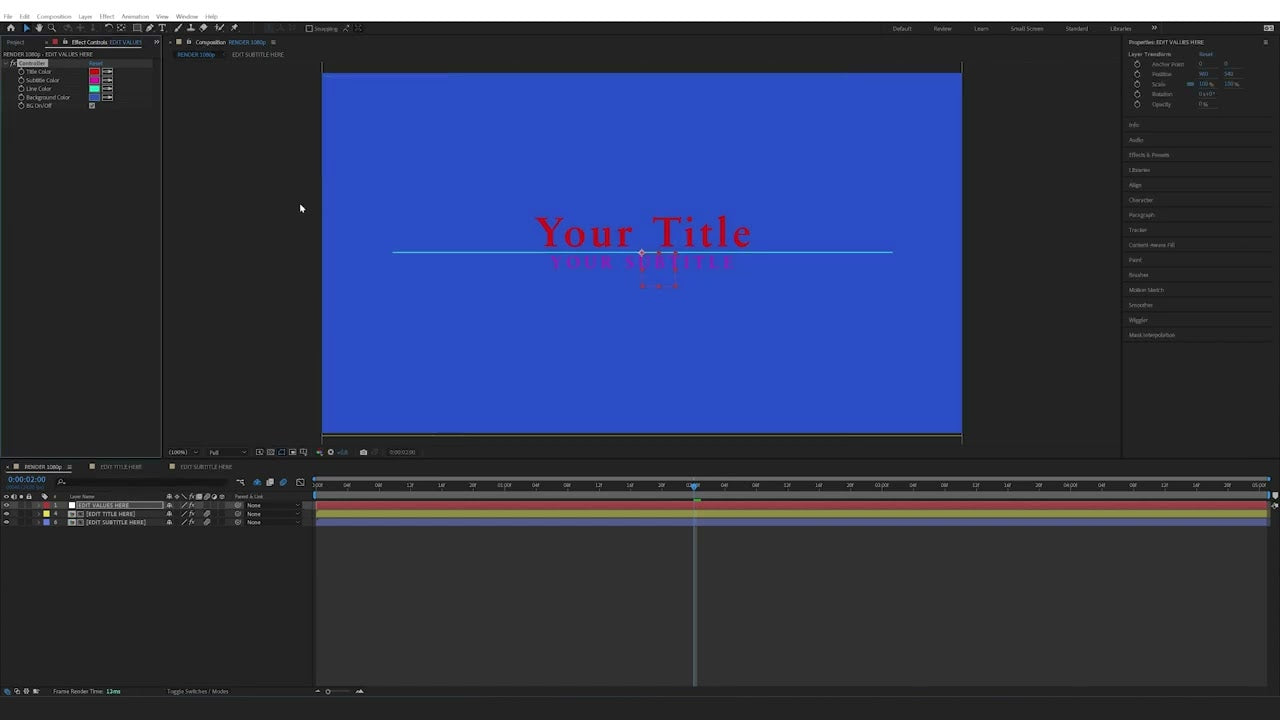
Task: Pick the Selection arrow tool
Action: coord(26,28)
